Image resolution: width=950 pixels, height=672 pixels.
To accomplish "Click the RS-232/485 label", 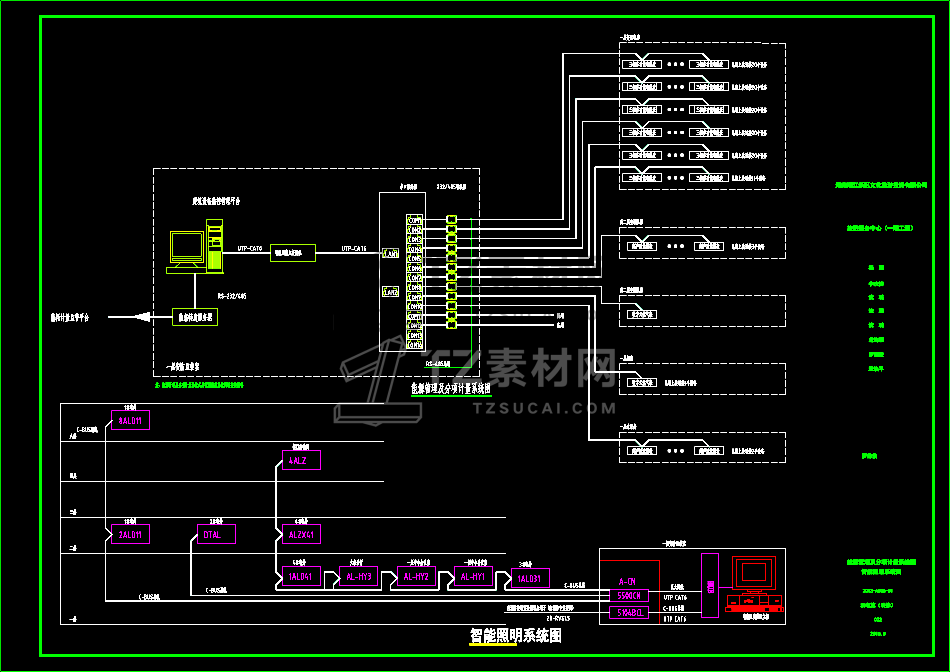I will pos(232,296).
